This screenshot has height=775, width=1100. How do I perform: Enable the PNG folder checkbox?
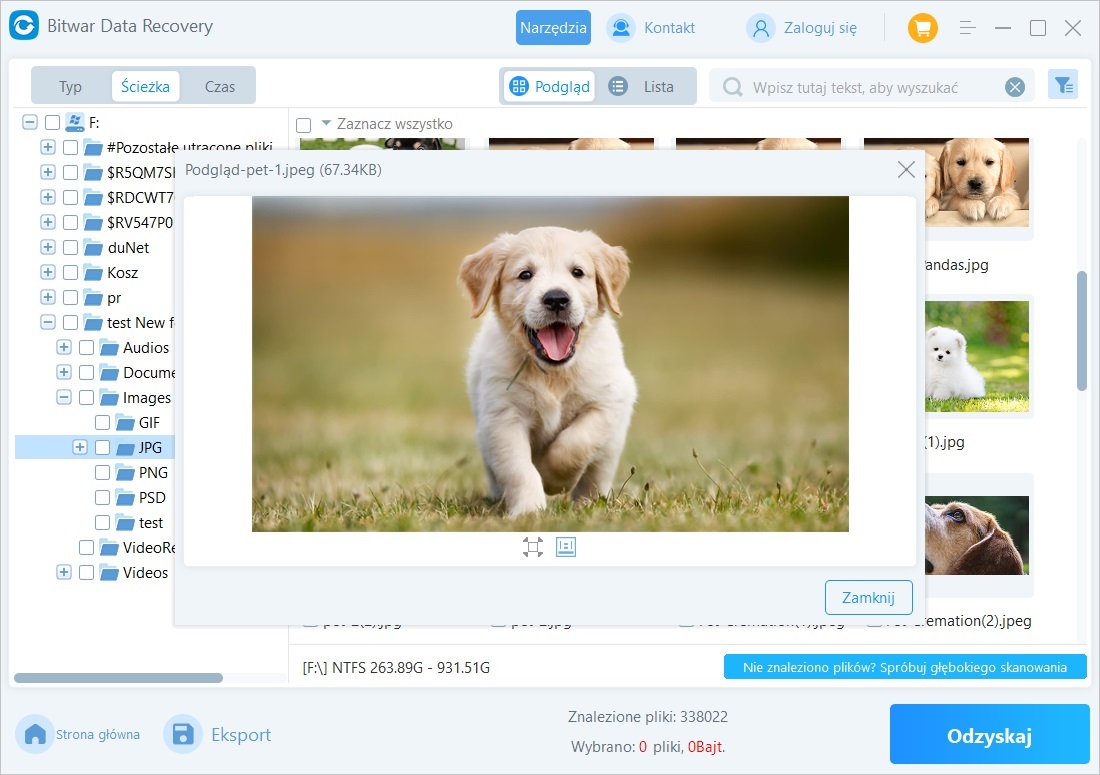(102, 473)
